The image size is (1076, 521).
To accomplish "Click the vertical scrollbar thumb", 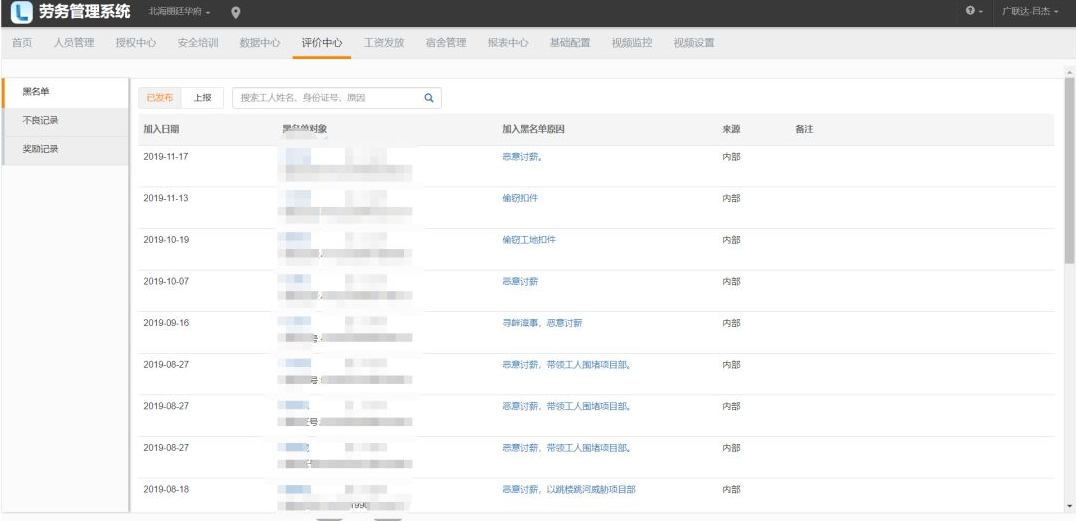I will [1069, 170].
